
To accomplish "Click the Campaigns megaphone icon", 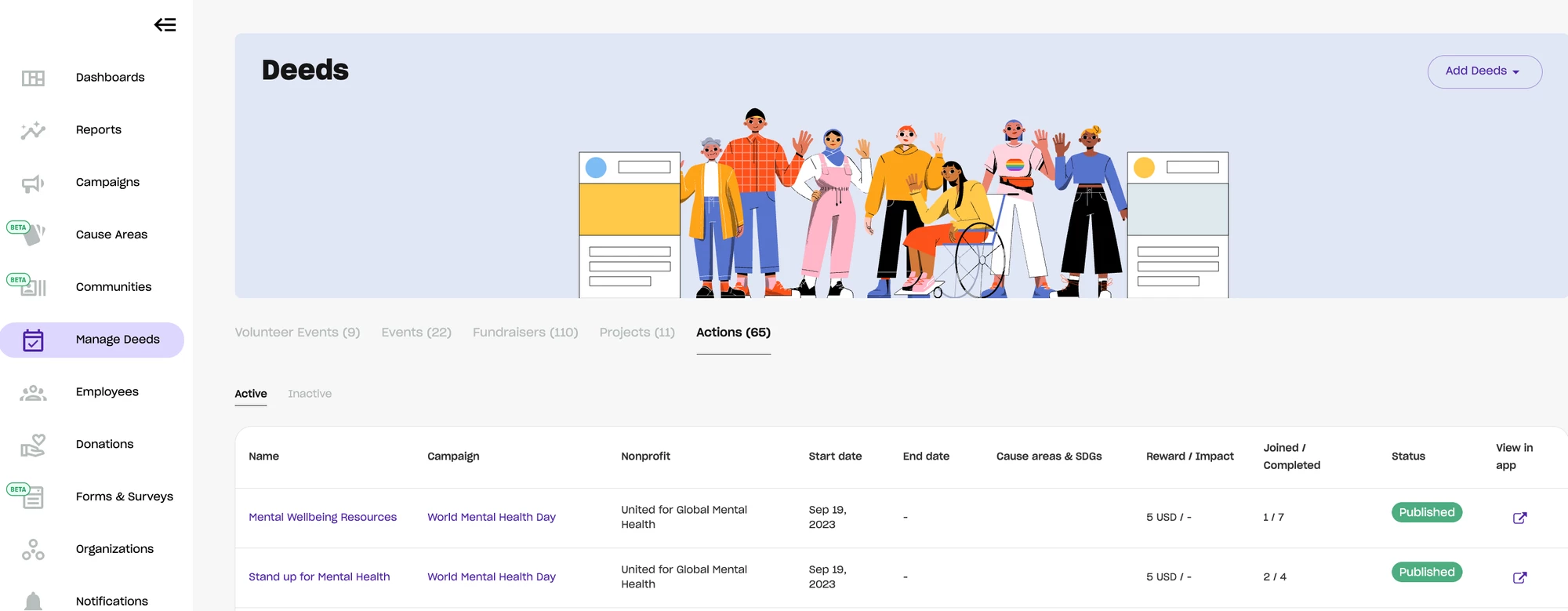I will tap(33, 184).
